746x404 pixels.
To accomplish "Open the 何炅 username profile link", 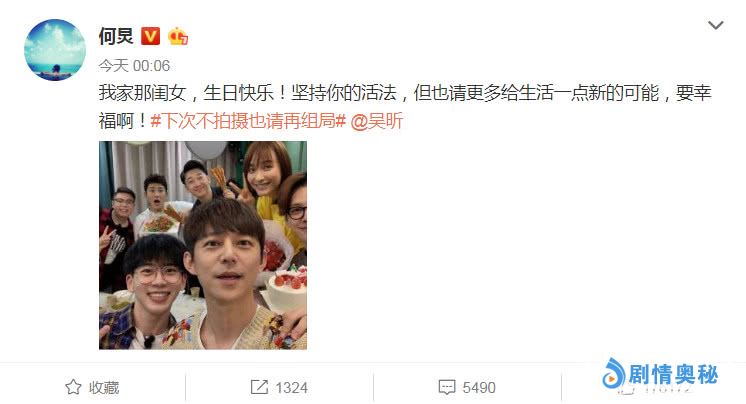I will coord(116,36).
